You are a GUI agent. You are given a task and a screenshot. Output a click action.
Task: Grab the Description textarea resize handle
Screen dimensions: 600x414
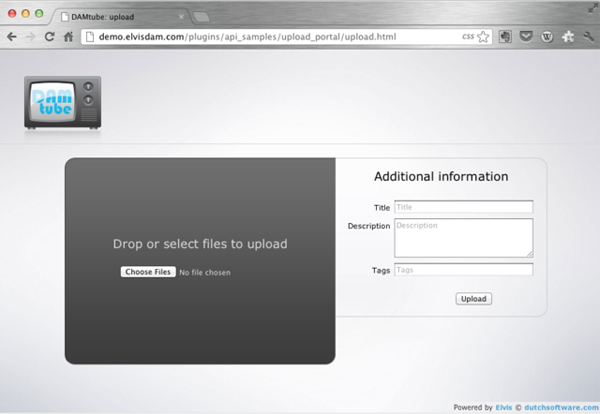point(530,254)
